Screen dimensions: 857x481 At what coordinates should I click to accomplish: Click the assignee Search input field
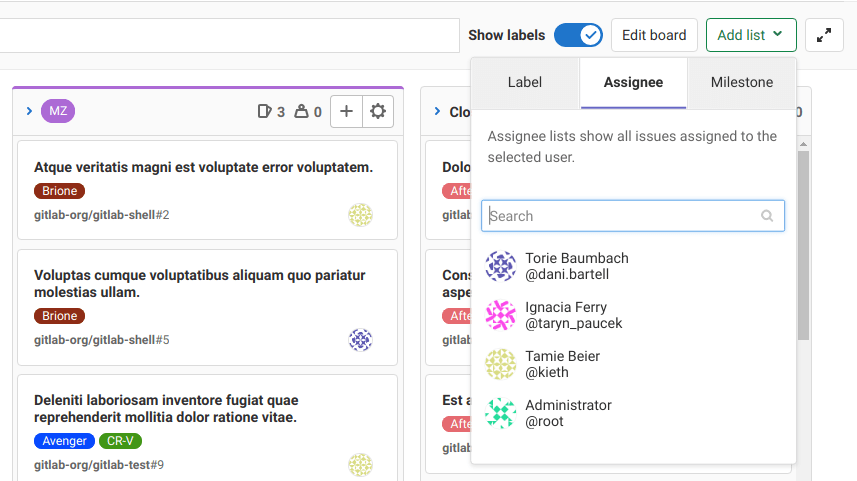tap(620, 216)
